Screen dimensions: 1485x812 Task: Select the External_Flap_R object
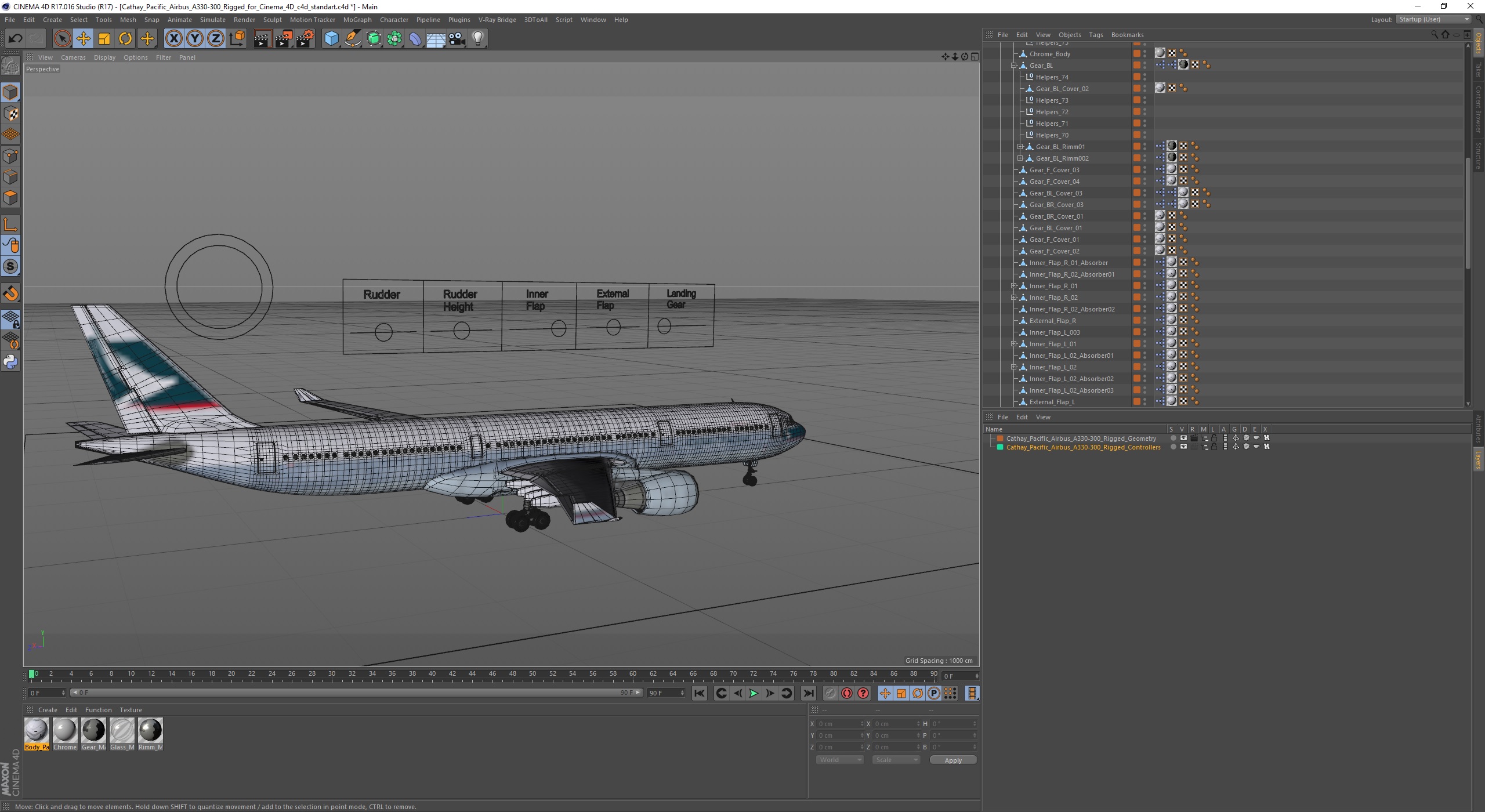click(1052, 321)
